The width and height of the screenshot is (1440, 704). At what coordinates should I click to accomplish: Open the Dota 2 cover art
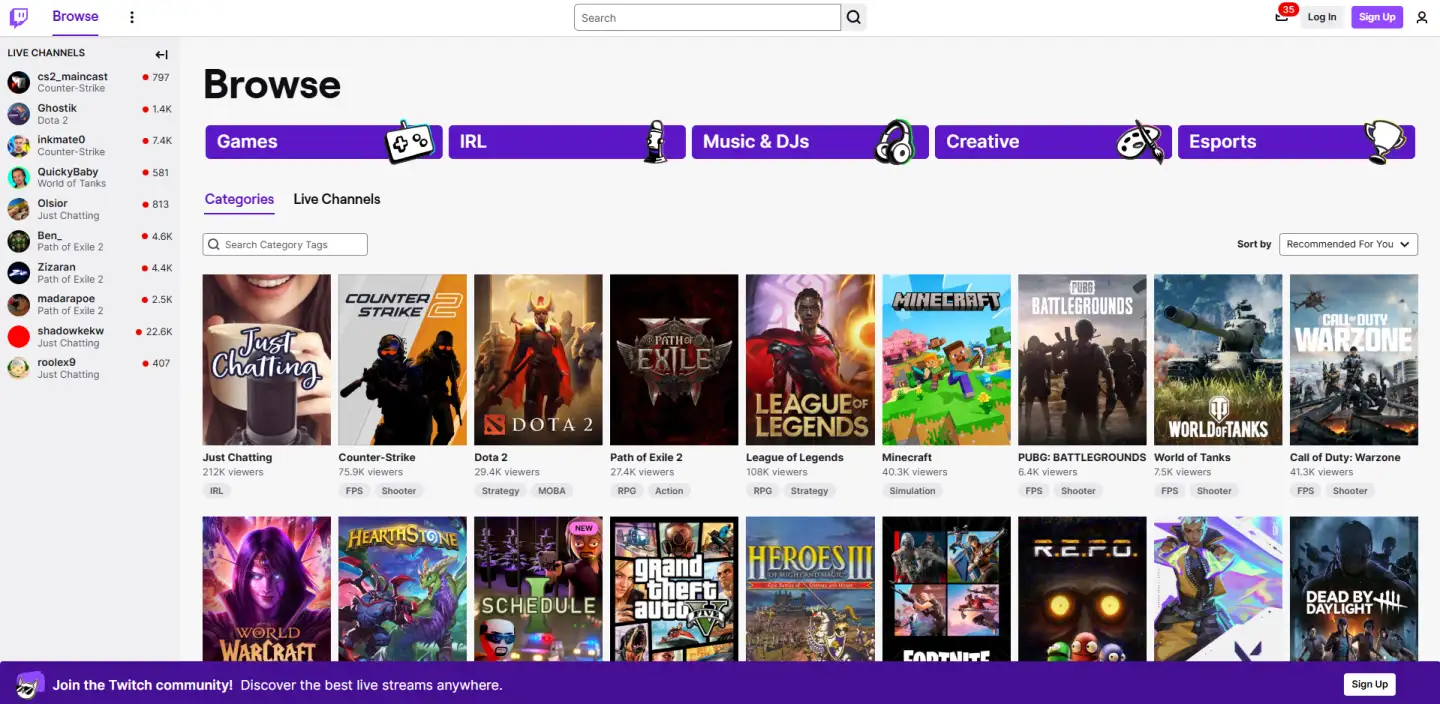(538, 360)
